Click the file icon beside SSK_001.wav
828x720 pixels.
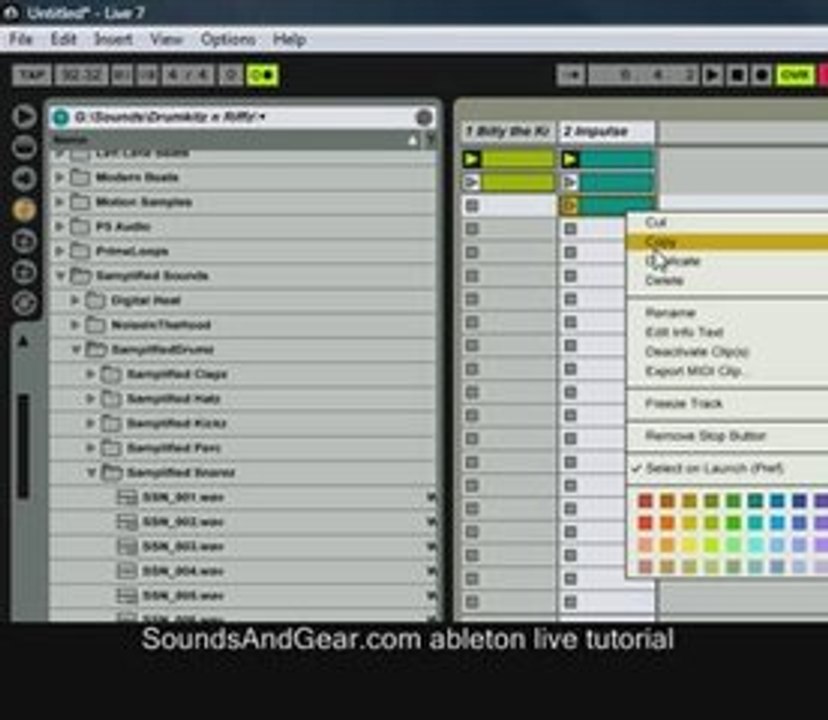(127, 497)
